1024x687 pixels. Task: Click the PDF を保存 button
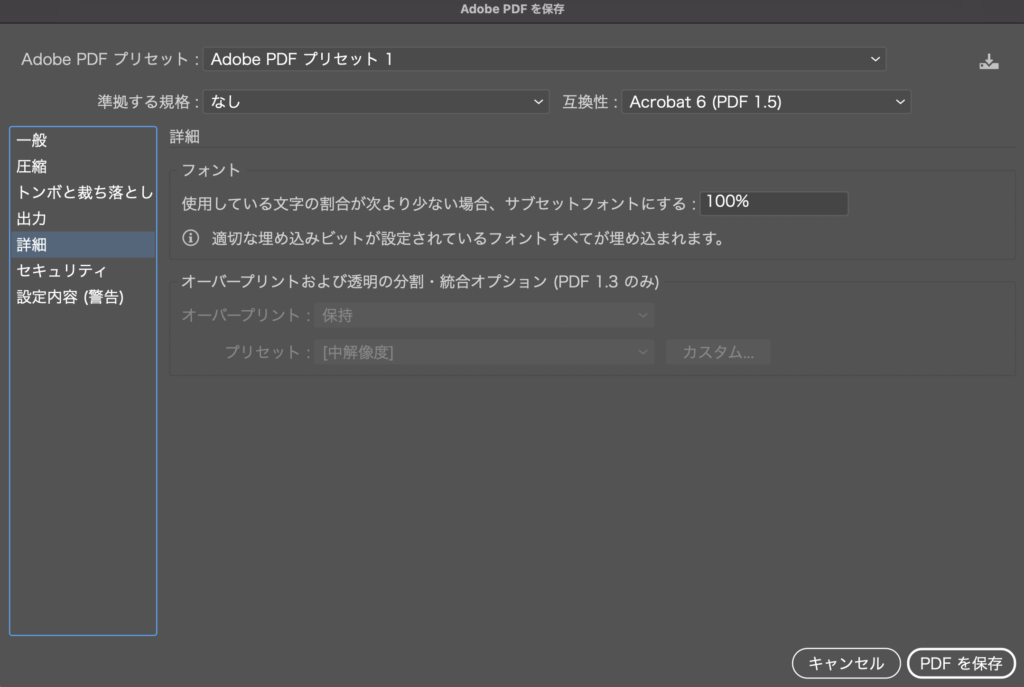960,663
